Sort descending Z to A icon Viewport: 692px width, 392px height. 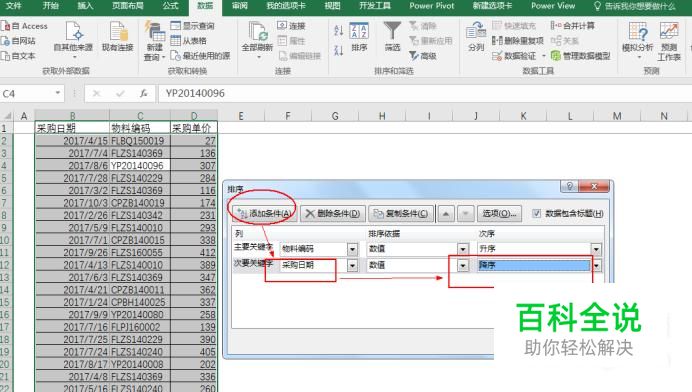point(338,51)
